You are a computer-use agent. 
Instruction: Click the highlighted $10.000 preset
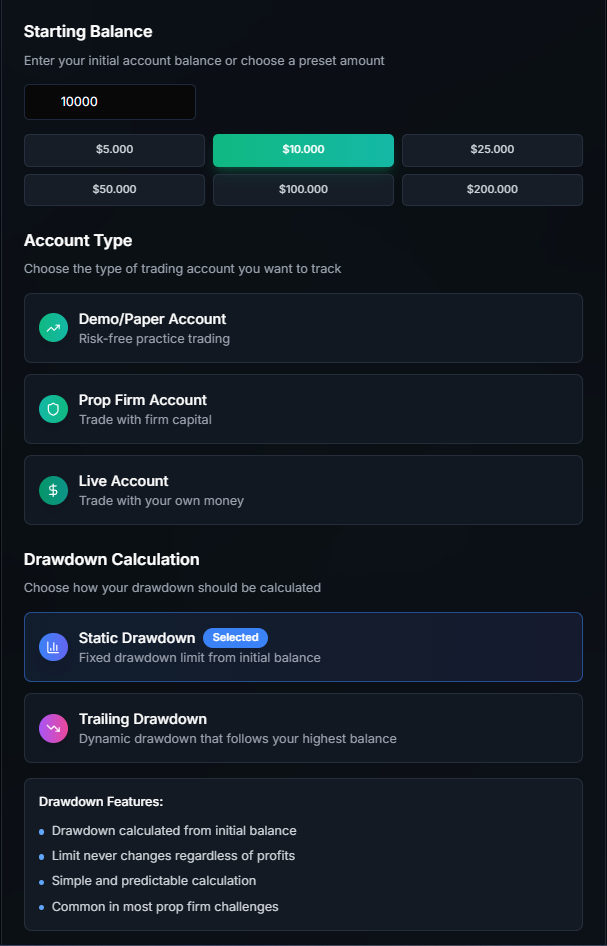[303, 150]
